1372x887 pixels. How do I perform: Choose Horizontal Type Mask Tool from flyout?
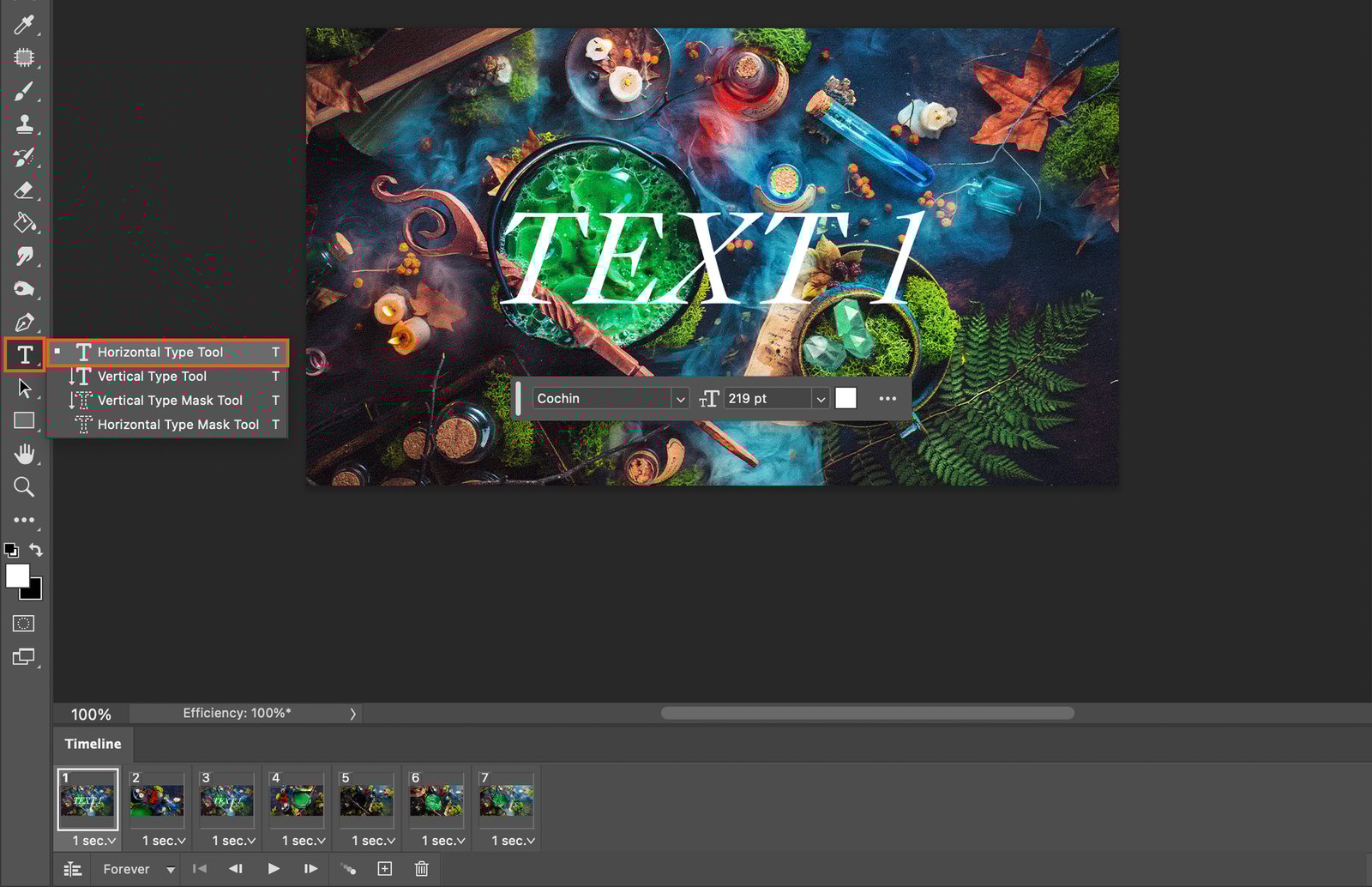tap(178, 425)
